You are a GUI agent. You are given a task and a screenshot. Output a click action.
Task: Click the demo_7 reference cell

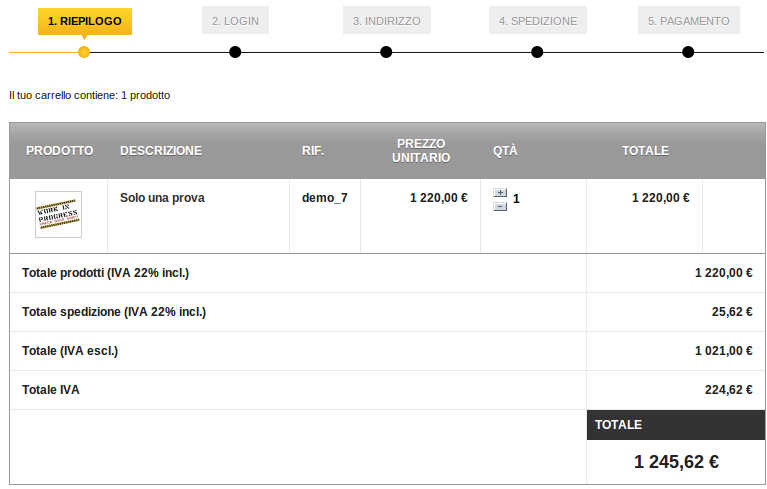tap(325, 198)
